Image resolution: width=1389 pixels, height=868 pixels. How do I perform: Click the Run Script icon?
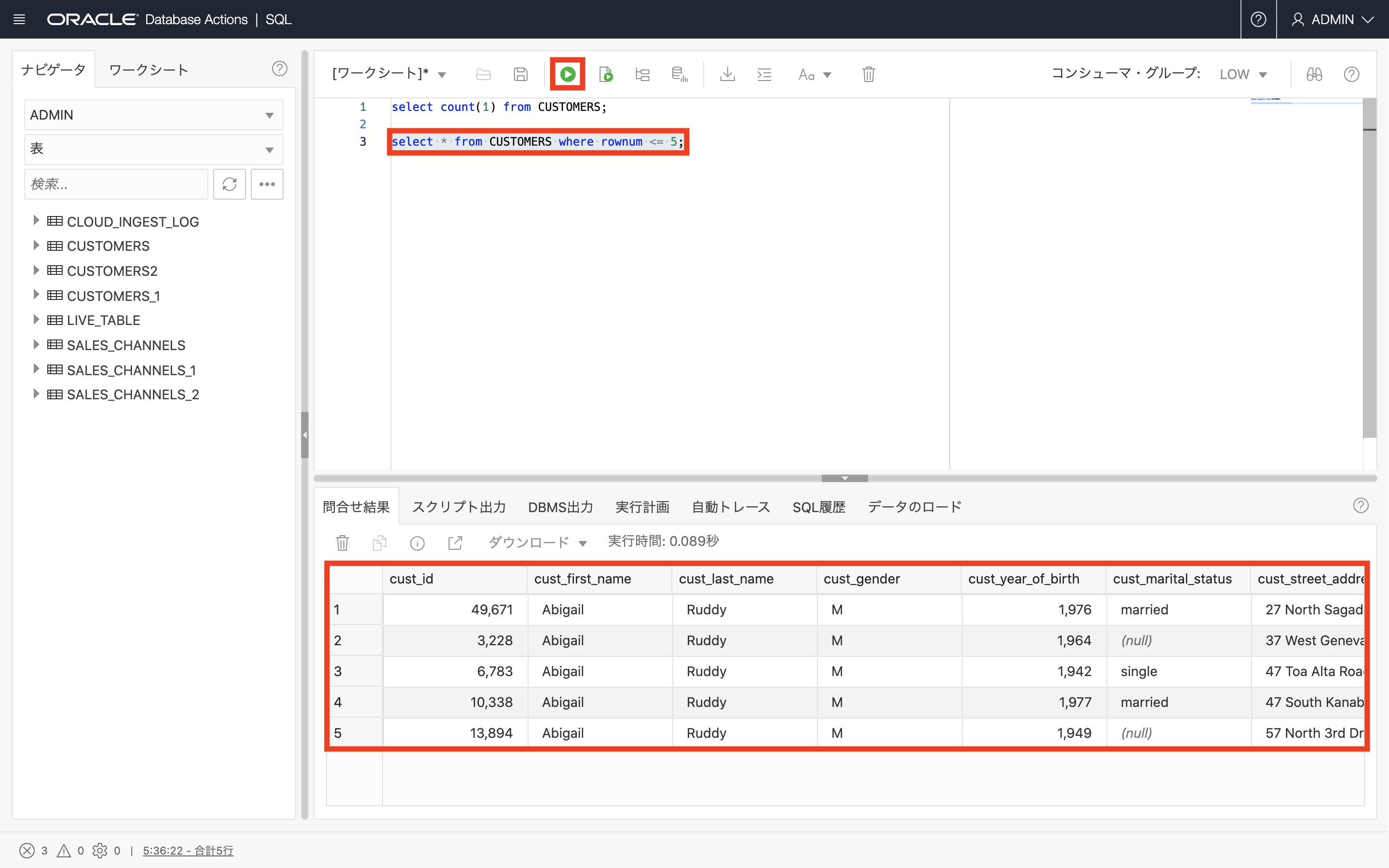[606, 74]
